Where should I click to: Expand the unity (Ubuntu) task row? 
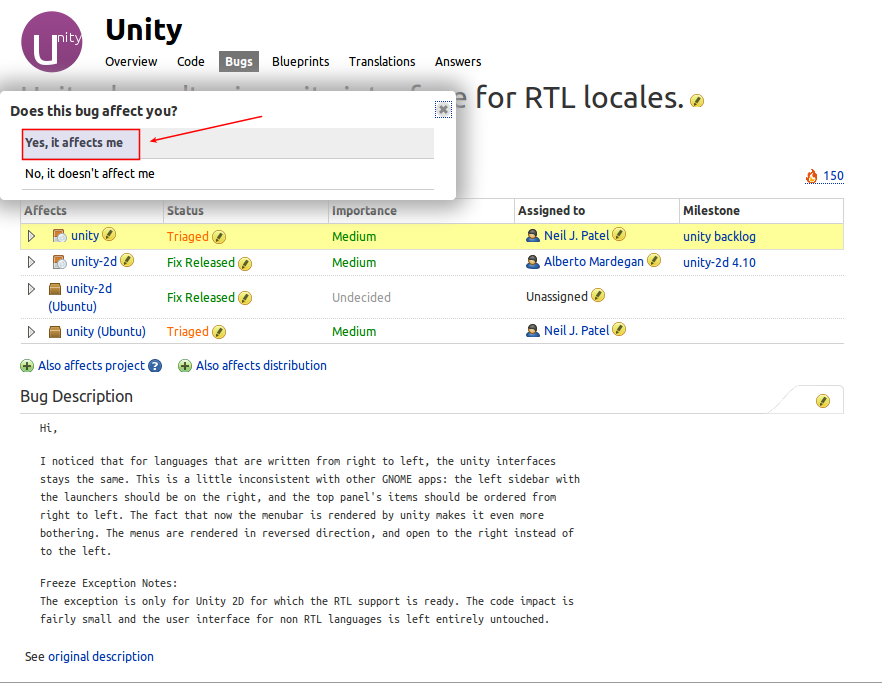point(31,331)
